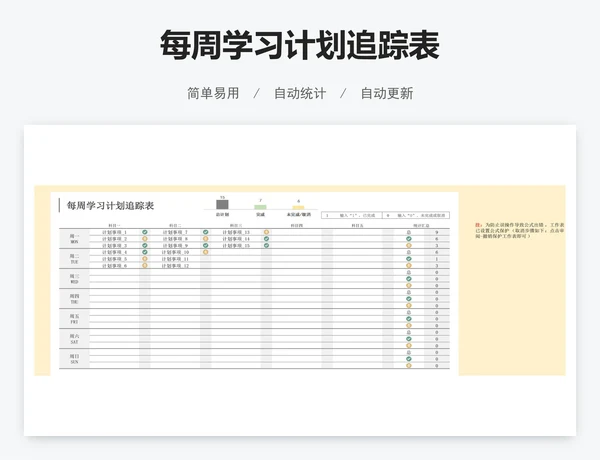
Task: Click the 简单易用 subtitle text
Action: 213,93
